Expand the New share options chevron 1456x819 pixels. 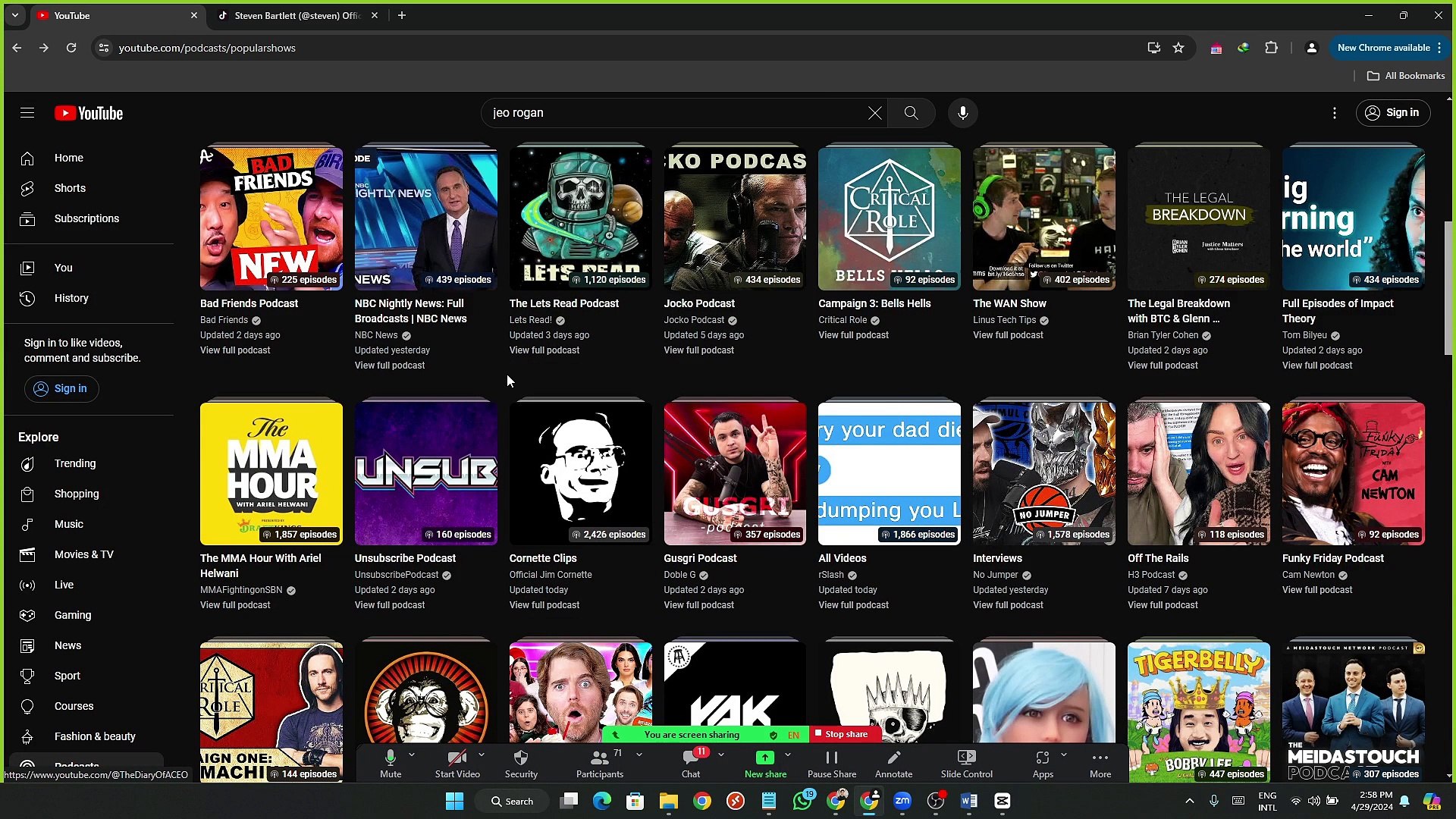click(x=789, y=755)
